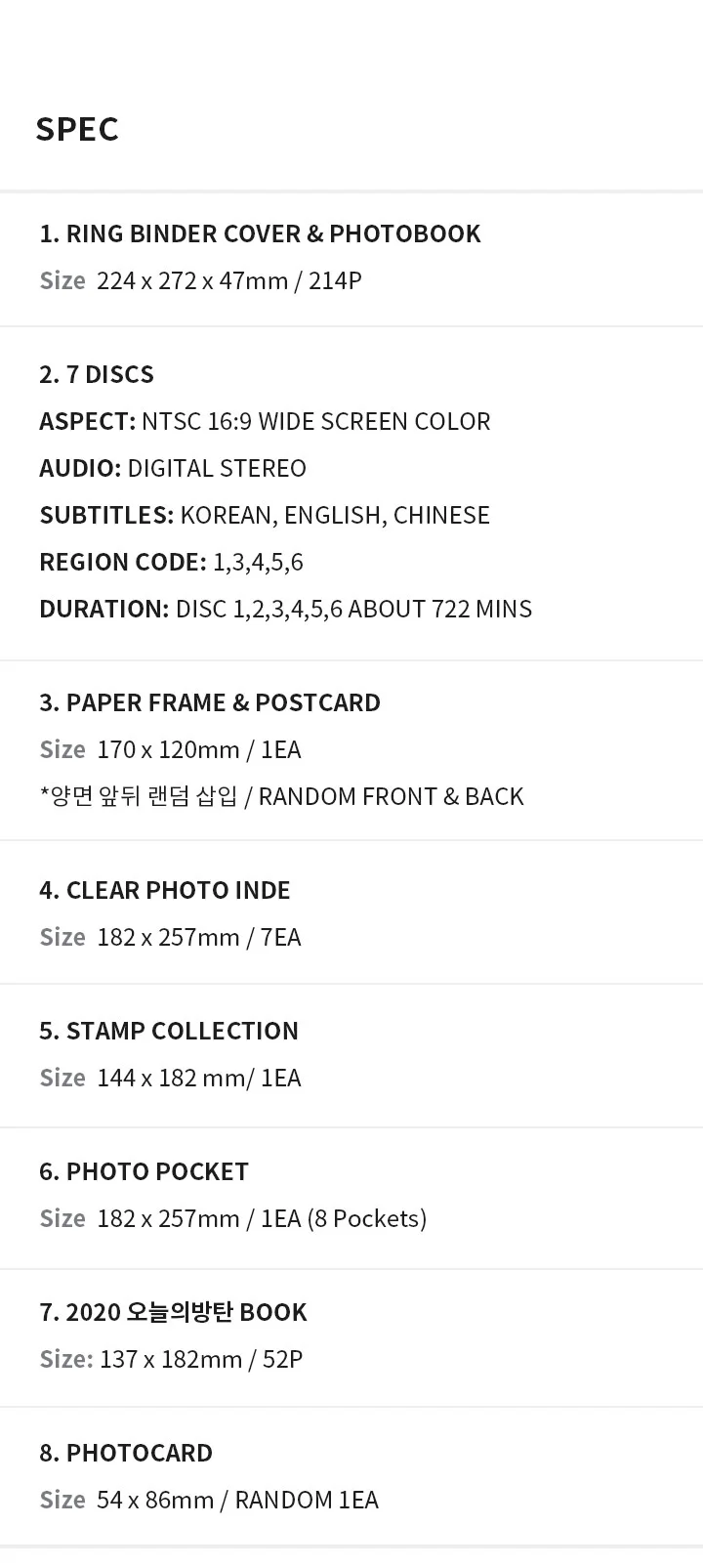Click the 7 DISCS heading
Image resolution: width=703 pixels, height=1568 pixels.
point(97,374)
